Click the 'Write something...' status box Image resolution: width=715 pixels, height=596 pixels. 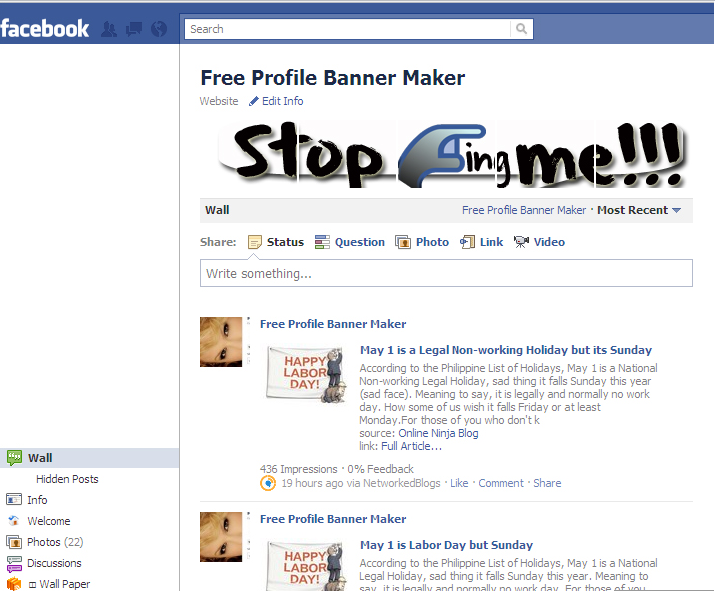click(x=446, y=273)
